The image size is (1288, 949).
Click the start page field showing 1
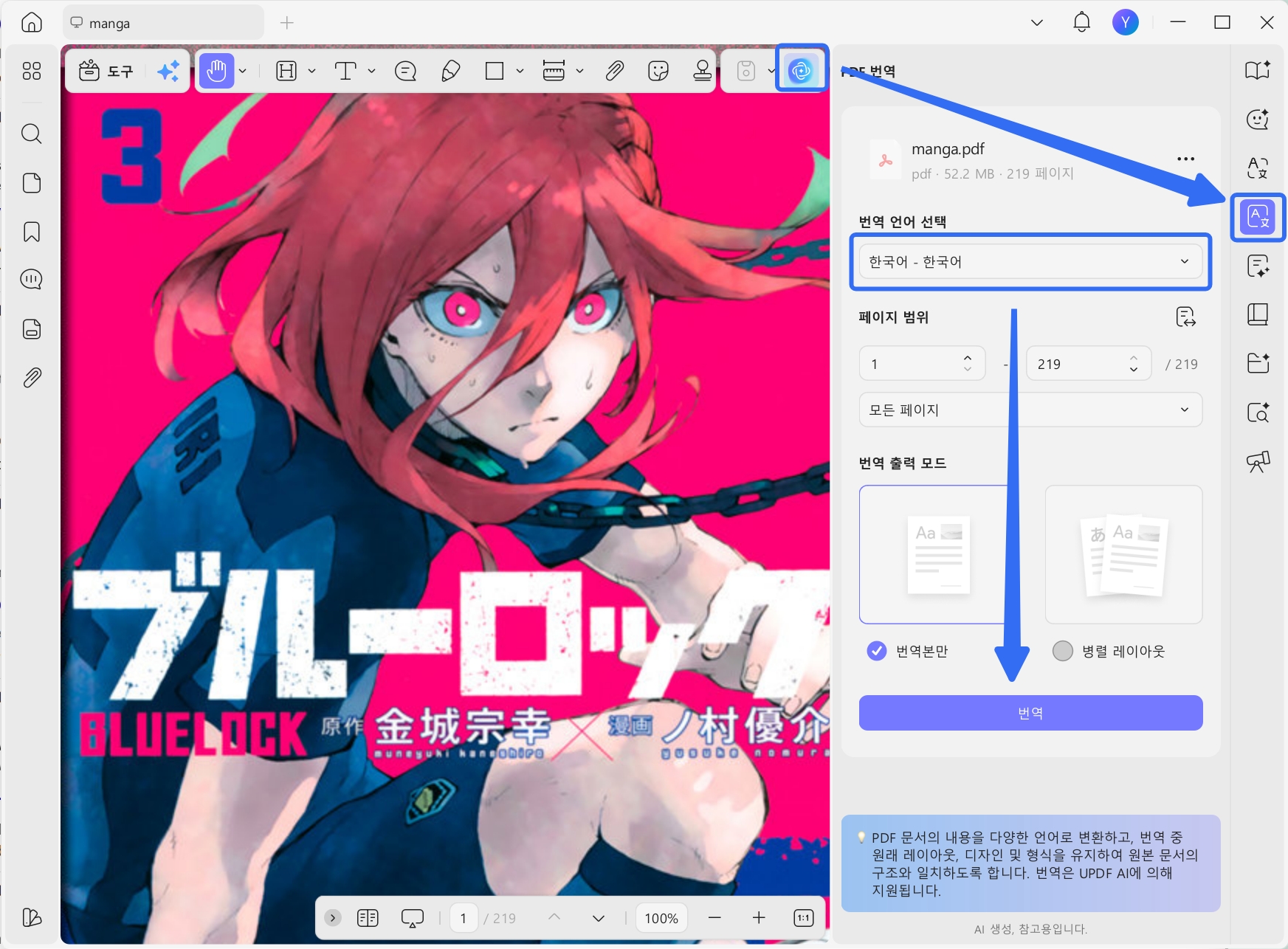pos(922,364)
